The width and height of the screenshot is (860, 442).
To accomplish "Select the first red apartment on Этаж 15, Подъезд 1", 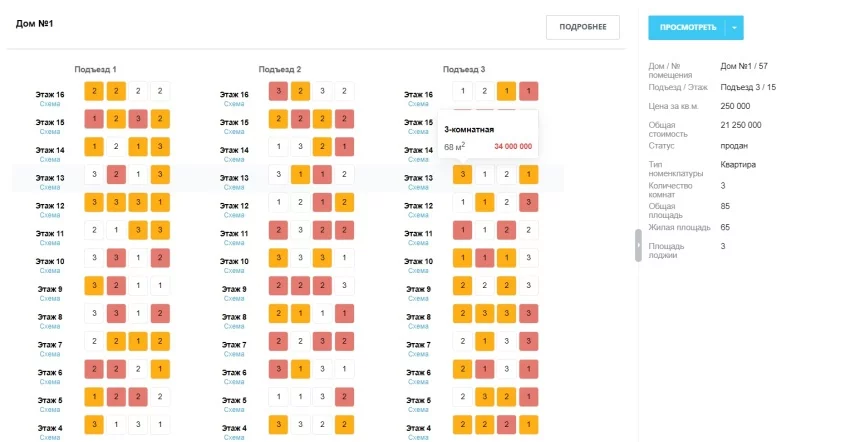I will [x=94, y=119].
